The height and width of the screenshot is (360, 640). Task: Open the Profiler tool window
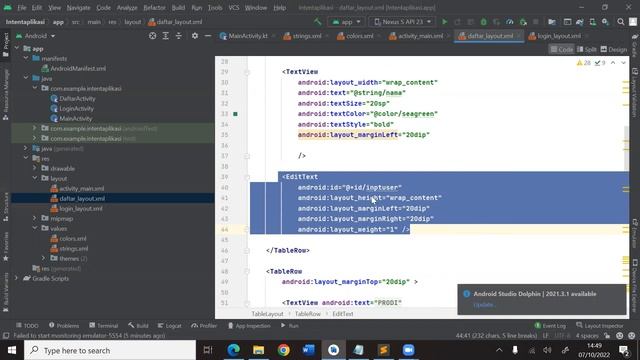pos(204,325)
